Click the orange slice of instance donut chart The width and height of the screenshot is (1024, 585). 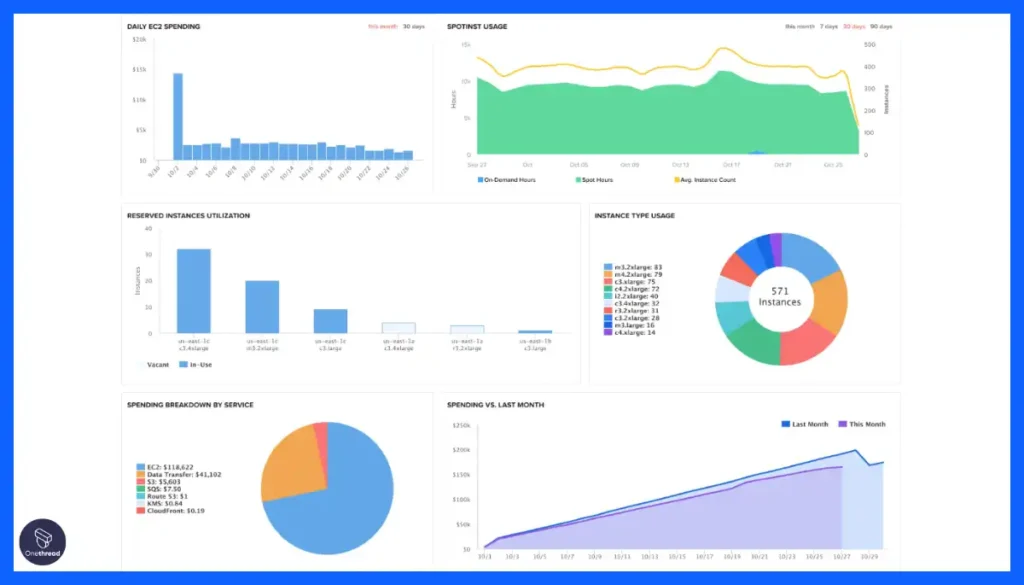[829, 302]
